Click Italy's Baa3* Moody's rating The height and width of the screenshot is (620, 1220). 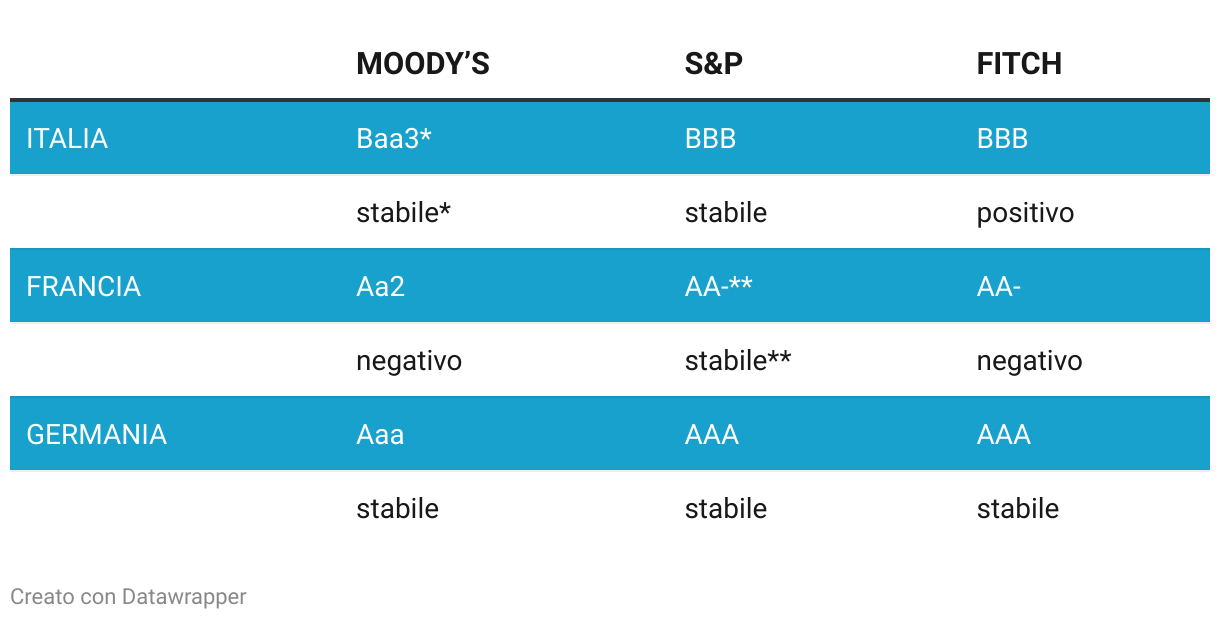pos(394,138)
